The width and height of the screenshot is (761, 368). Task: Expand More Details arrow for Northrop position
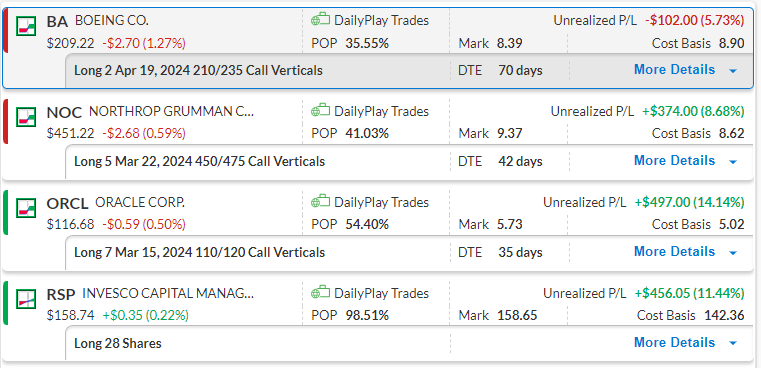coord(733,162)
